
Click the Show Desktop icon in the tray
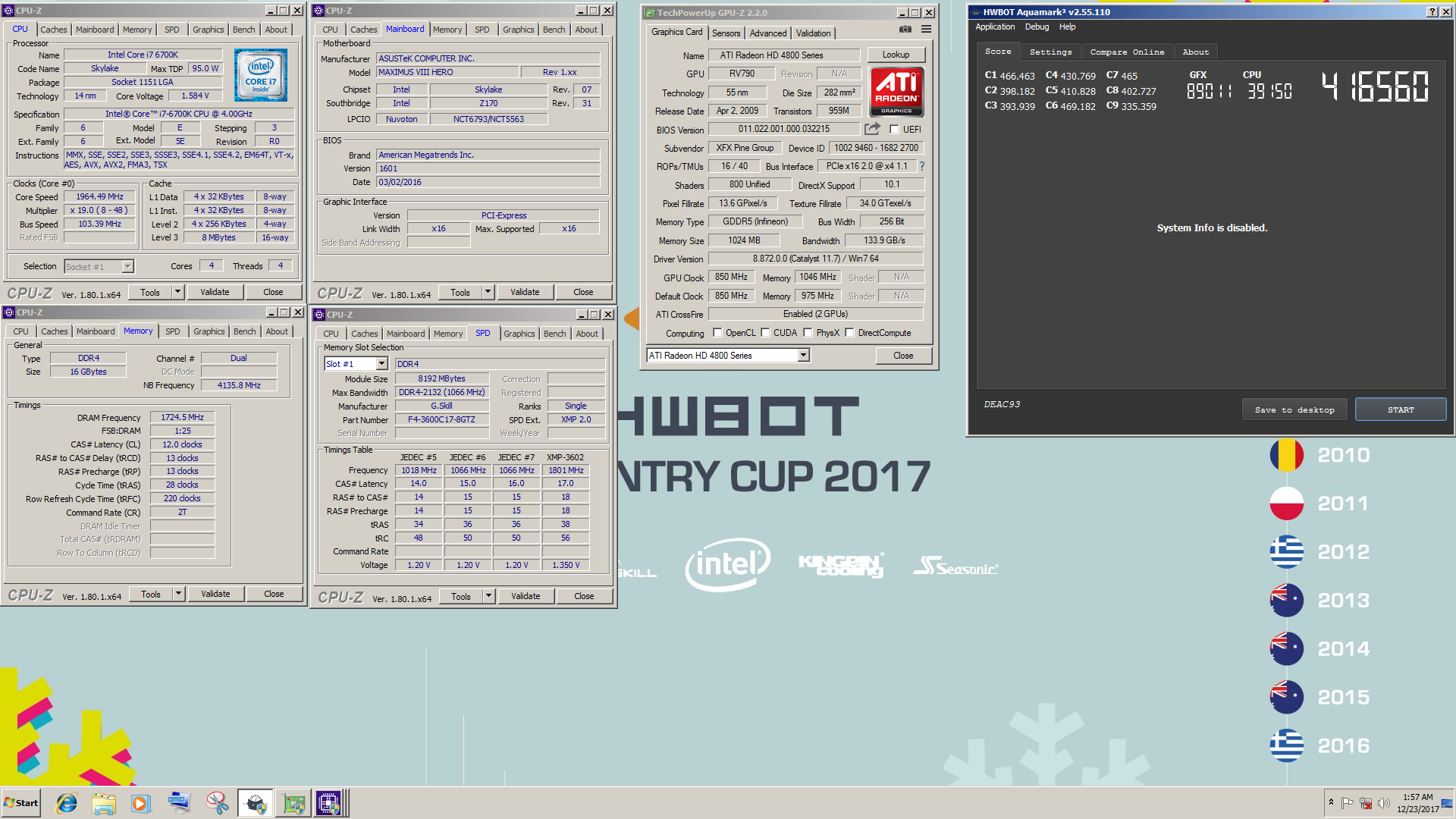pos(1447,803)
